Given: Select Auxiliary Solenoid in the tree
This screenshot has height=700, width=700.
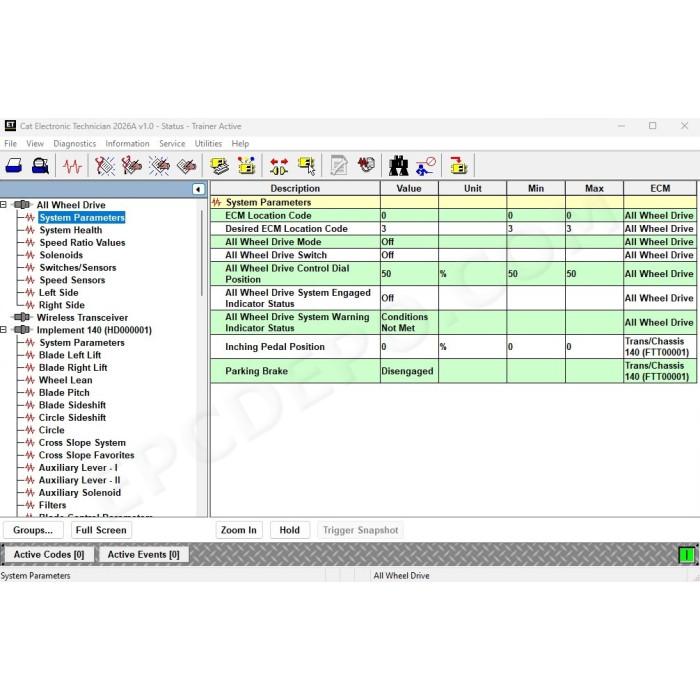Looking at the screenshot, I should tap(79, 492).
